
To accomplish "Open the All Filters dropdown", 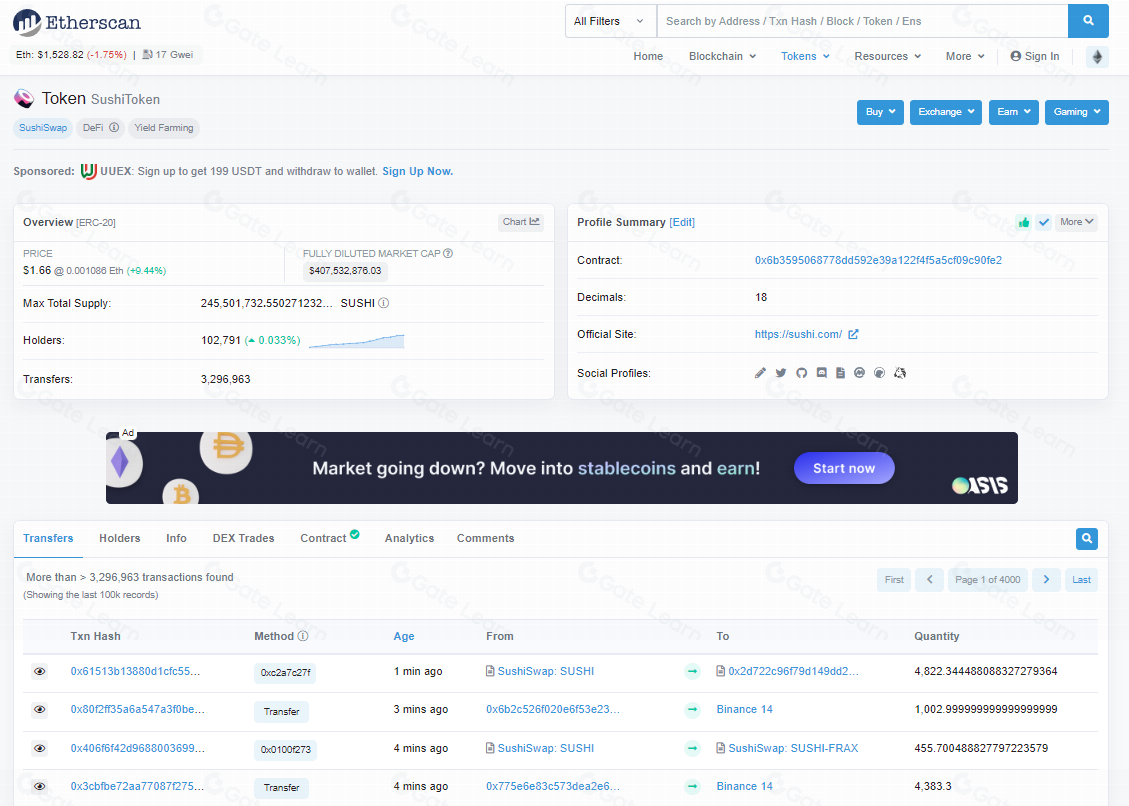I will (x=610, y=21).
